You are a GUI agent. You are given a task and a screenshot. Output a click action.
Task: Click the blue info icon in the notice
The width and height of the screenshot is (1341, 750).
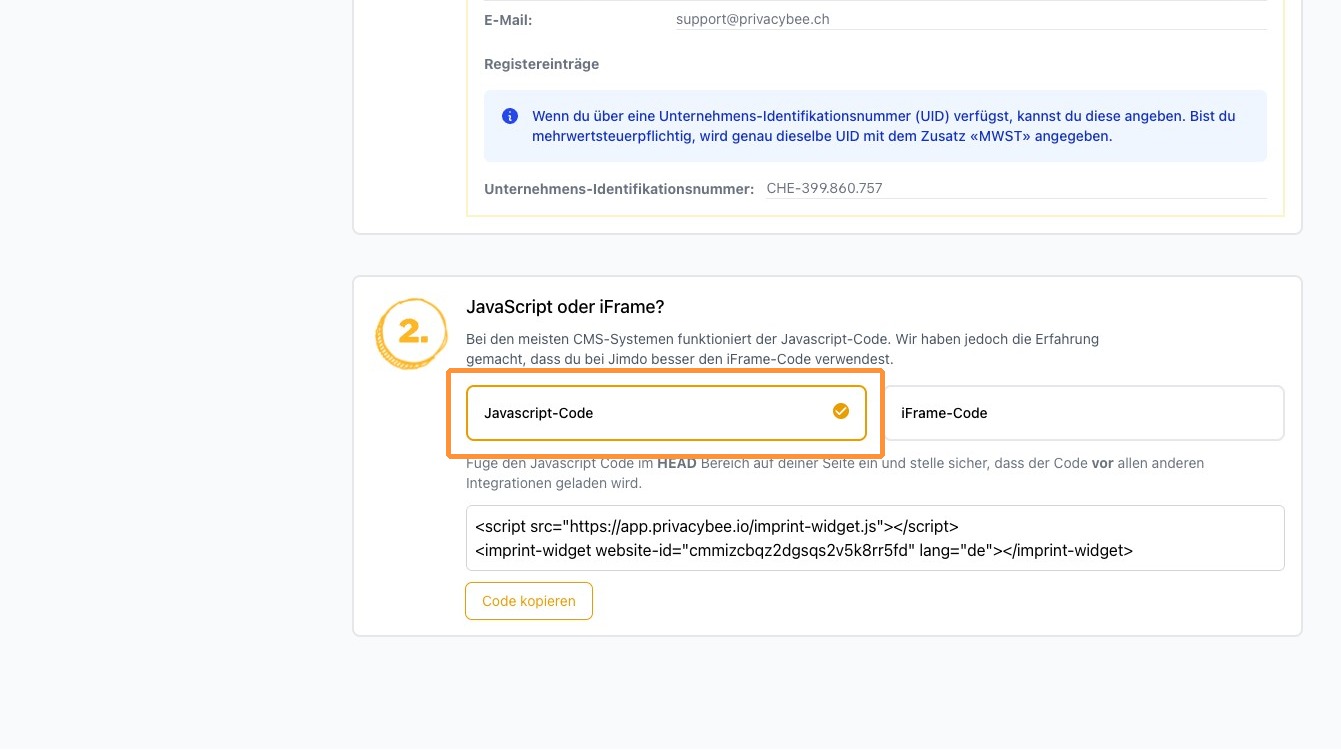click(510, 116)
